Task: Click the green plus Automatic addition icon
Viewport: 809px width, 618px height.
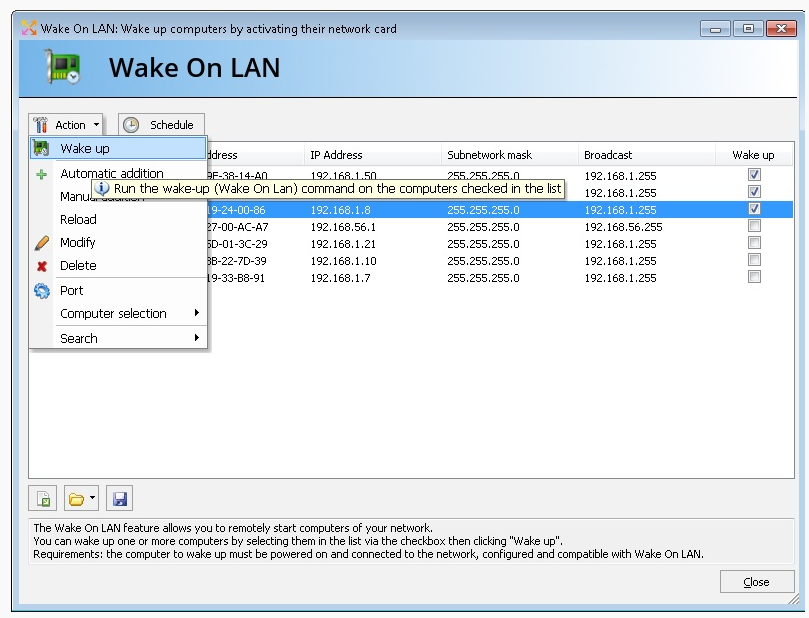Action: [42, 174]
